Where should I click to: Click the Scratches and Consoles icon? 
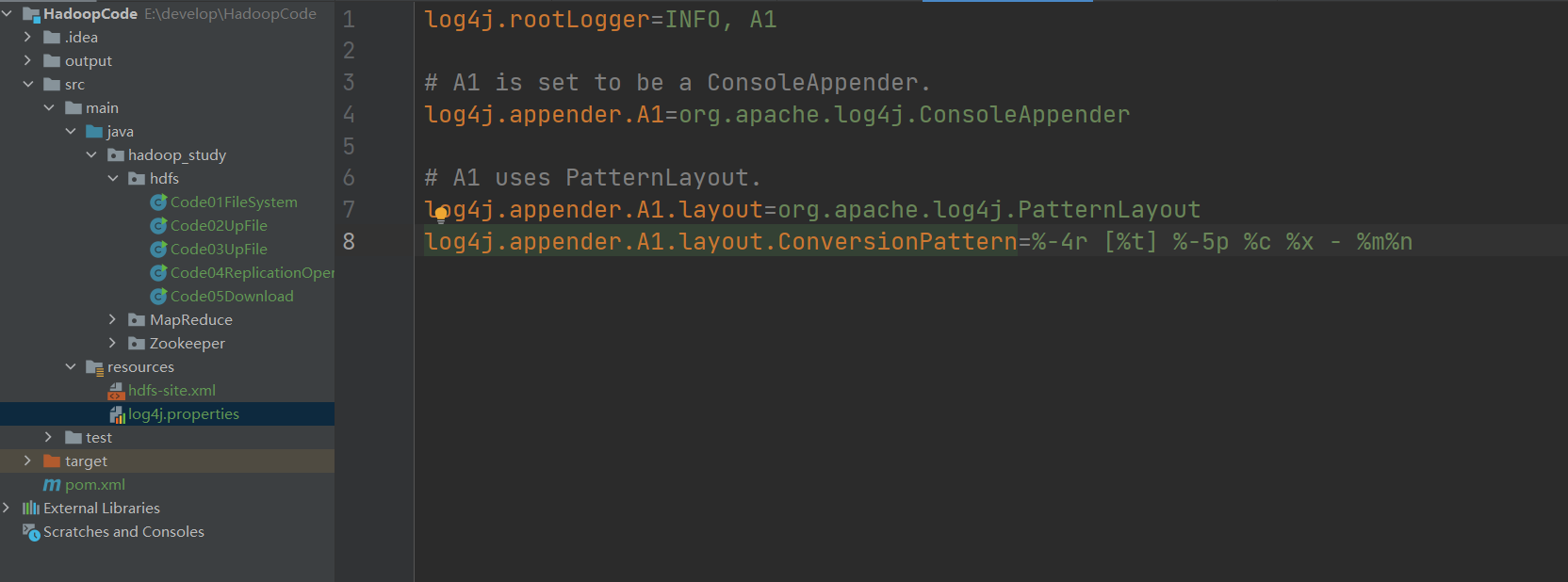31,532
